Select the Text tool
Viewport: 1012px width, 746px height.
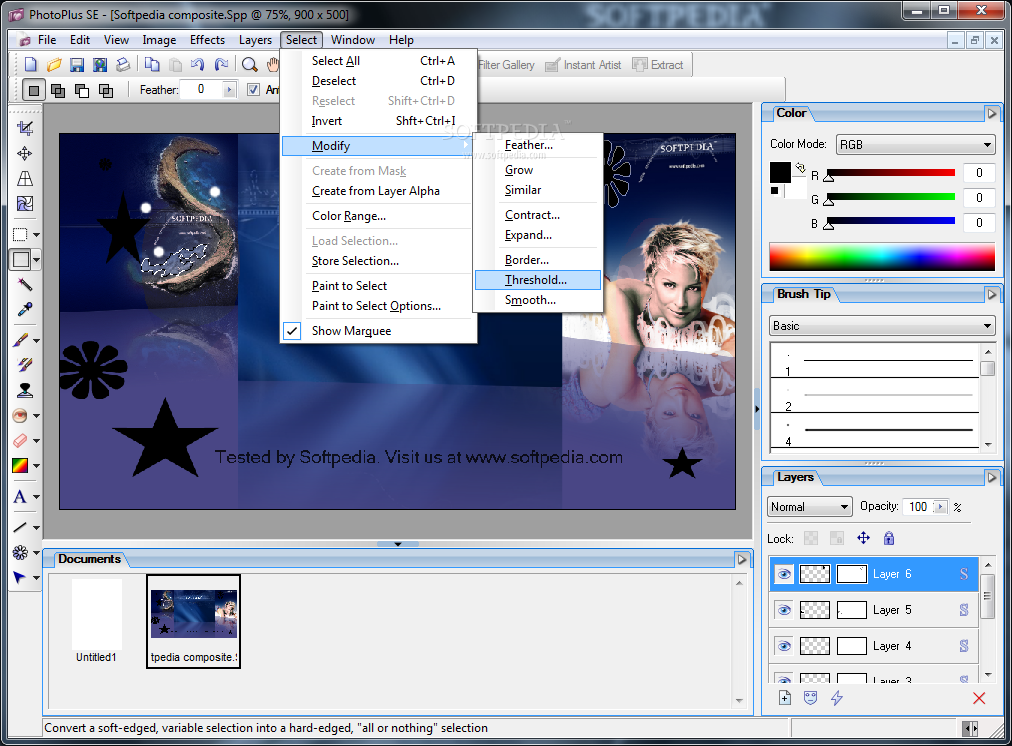pyautogui.click(x=21, y=496)
